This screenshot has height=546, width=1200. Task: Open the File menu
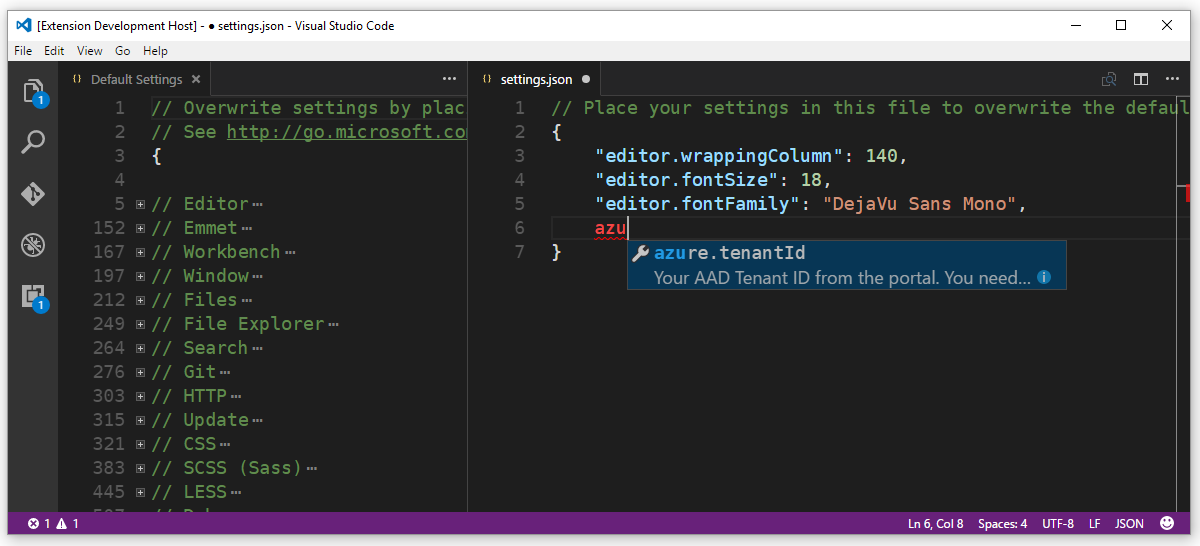pyautogui.click(x=23, y=50)
